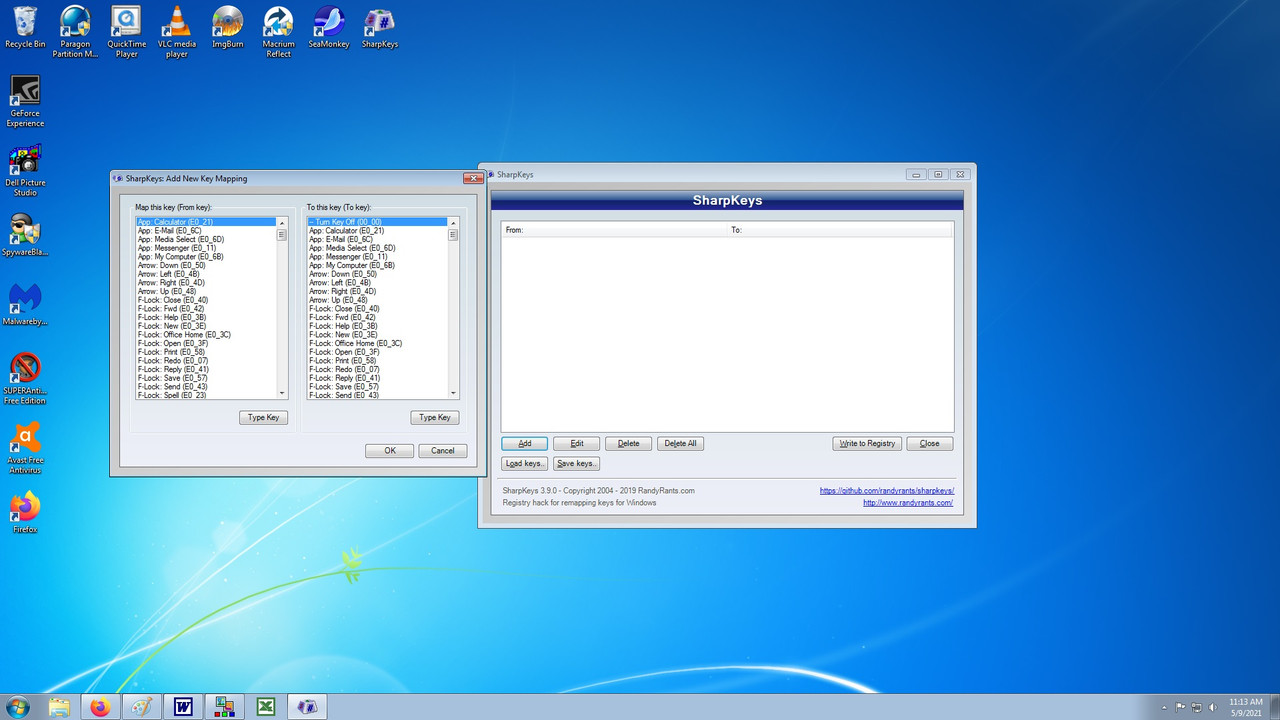Open the taskbar clock showing 11:13 AM
Image resolution: width=1280 pixels, height=720 pixels.
pos(1245,707)
